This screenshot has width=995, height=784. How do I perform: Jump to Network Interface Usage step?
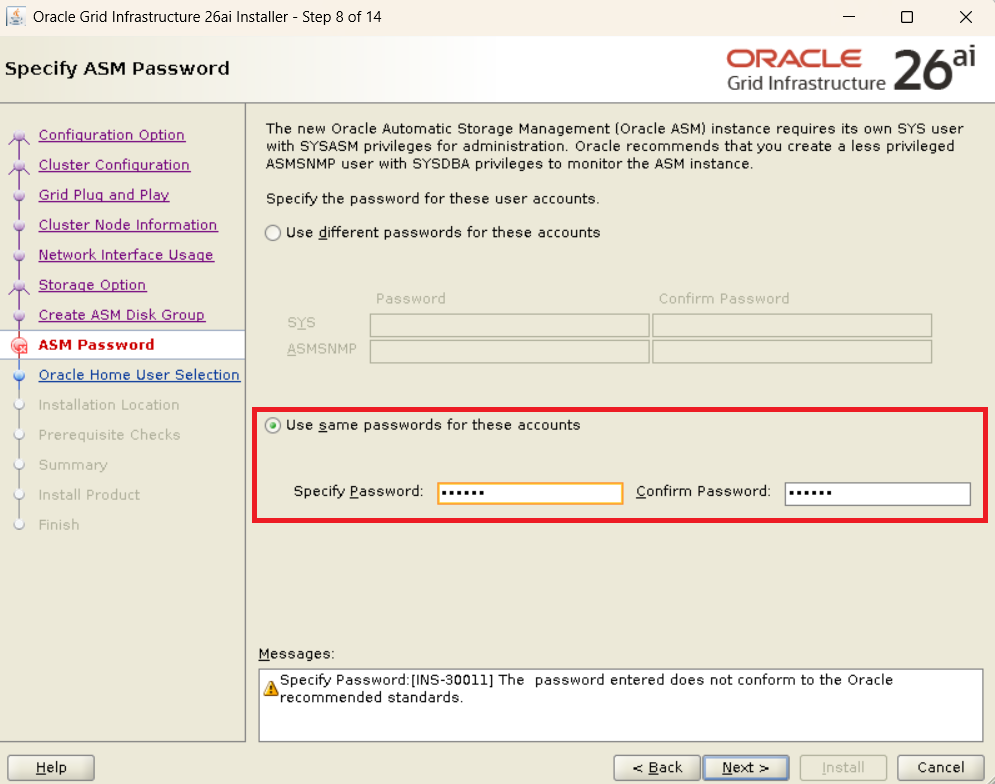click(126, 255)
